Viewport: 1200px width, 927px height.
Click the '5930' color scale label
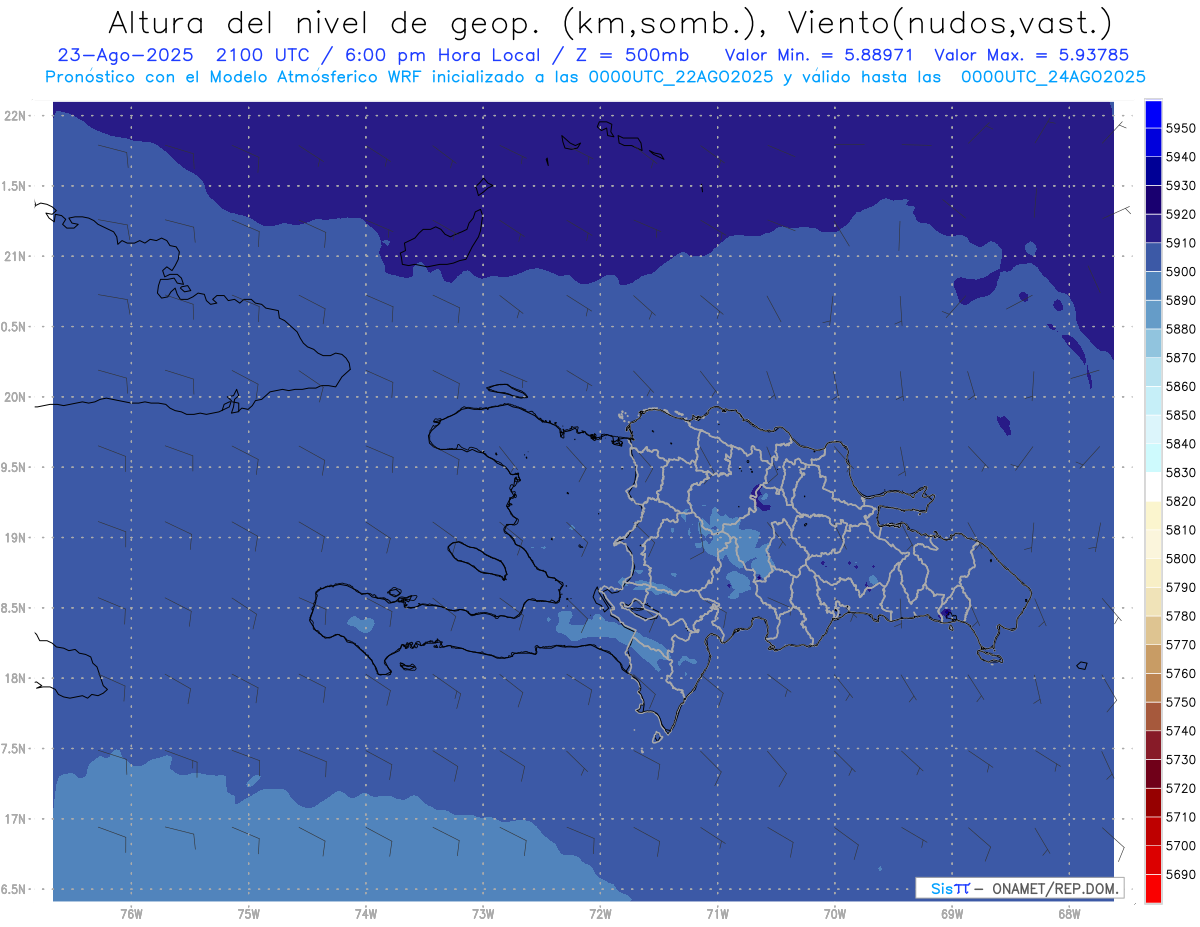click(1180, 186)
